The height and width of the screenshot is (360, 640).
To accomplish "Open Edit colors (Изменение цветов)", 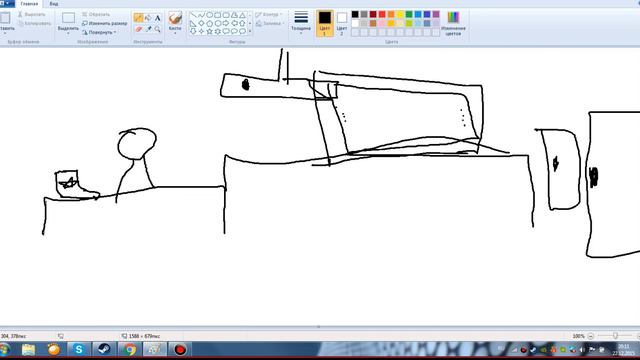I will (453, 24).
